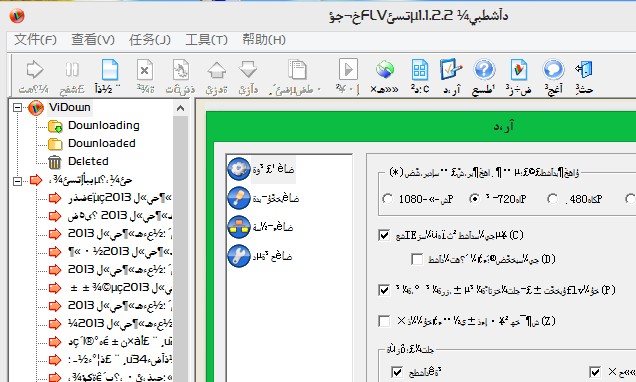Toggle the checkbox labeled (Z)

pyautogui.click(x=384, y=321)
